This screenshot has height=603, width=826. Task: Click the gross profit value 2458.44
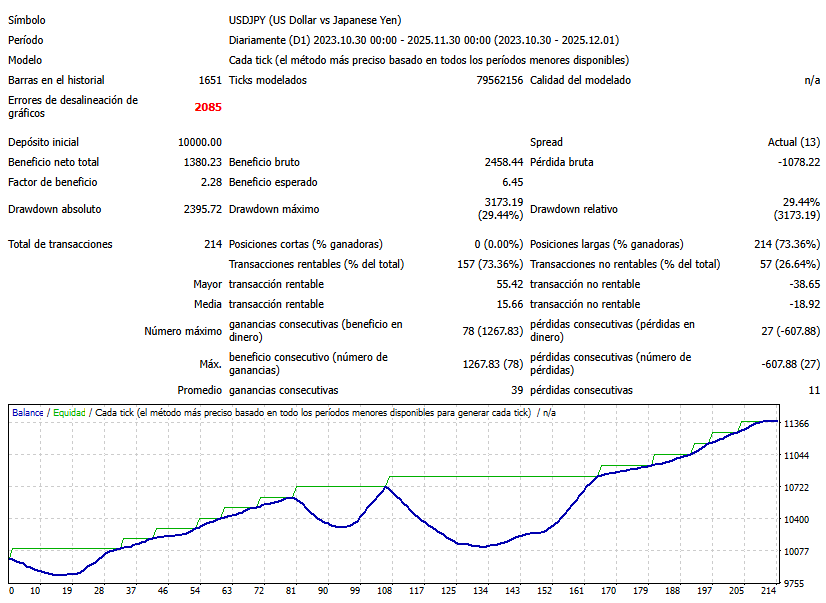pyautogui.click(x=503, y=162)
